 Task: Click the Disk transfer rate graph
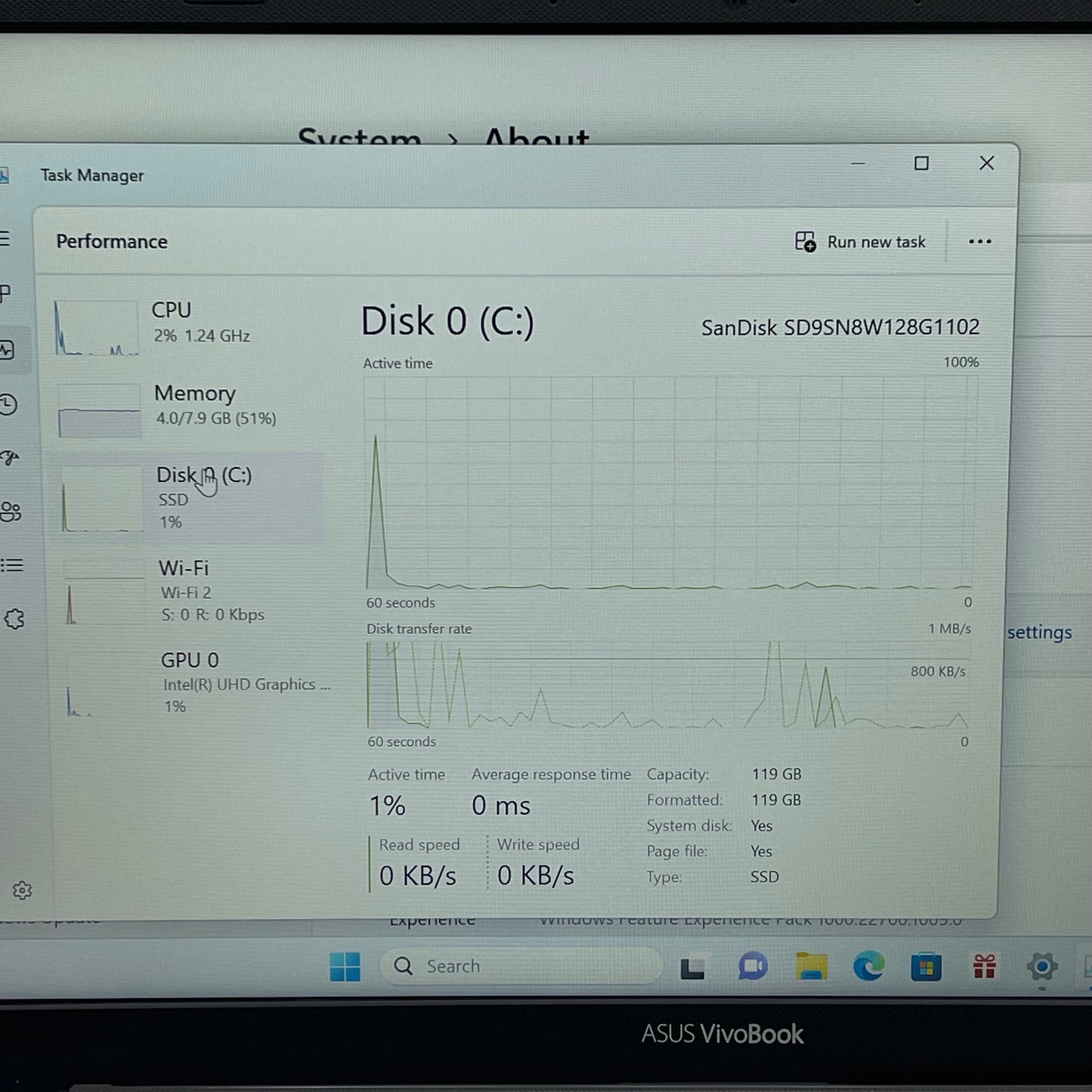coord(668,685)
